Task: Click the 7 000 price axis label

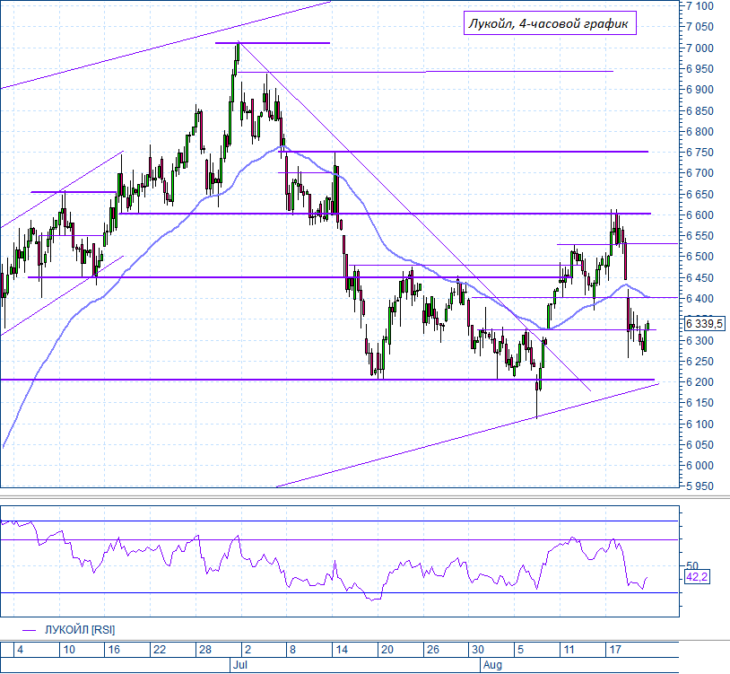Action: coord(700,48)
